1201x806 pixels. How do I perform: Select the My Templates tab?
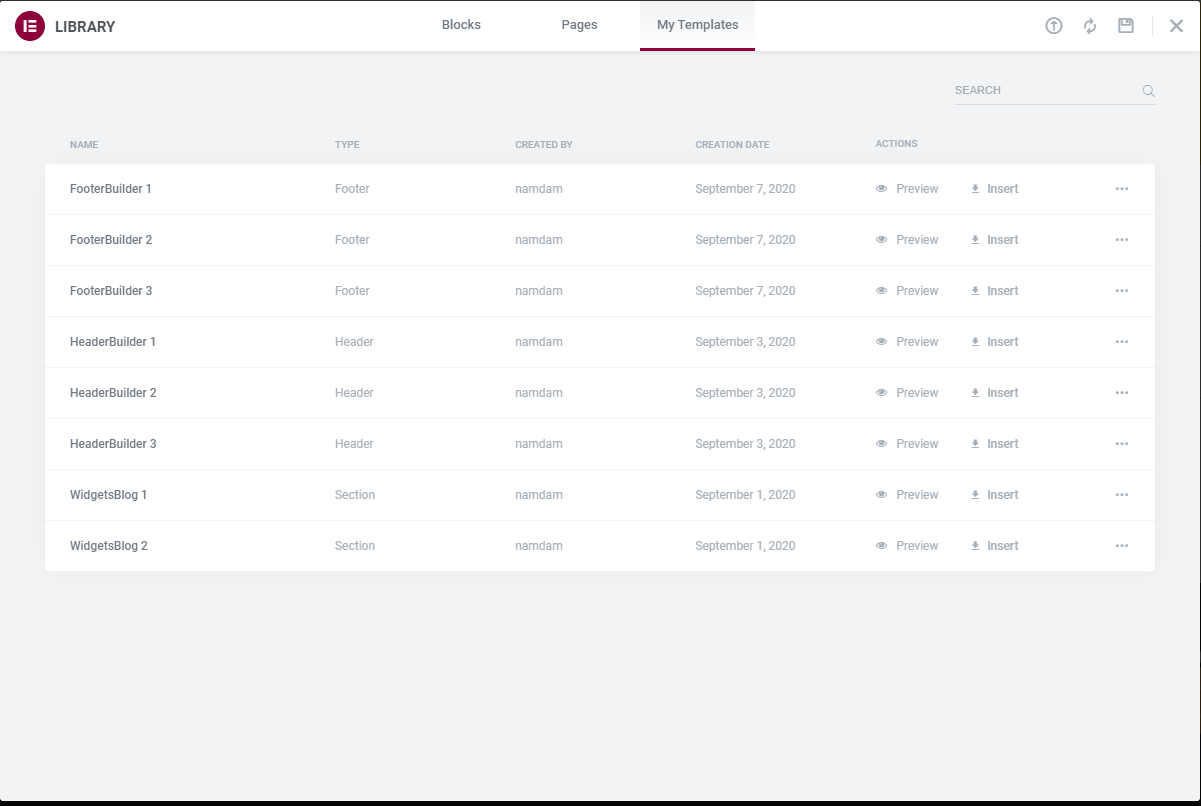697,25
